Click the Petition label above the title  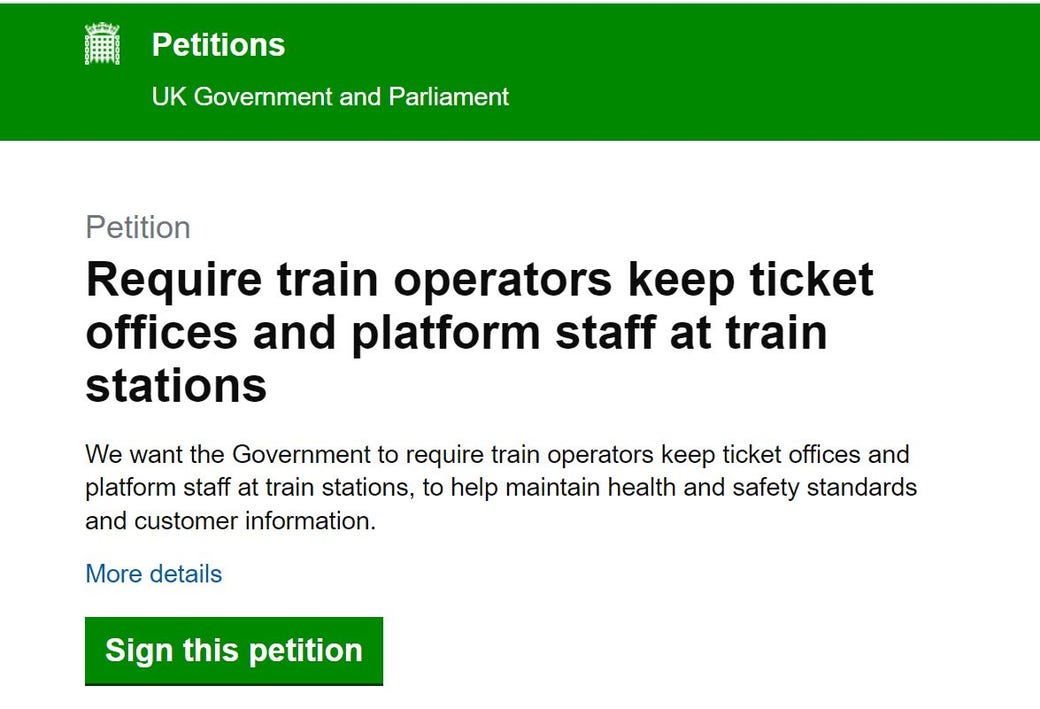[x=138, y=227]
